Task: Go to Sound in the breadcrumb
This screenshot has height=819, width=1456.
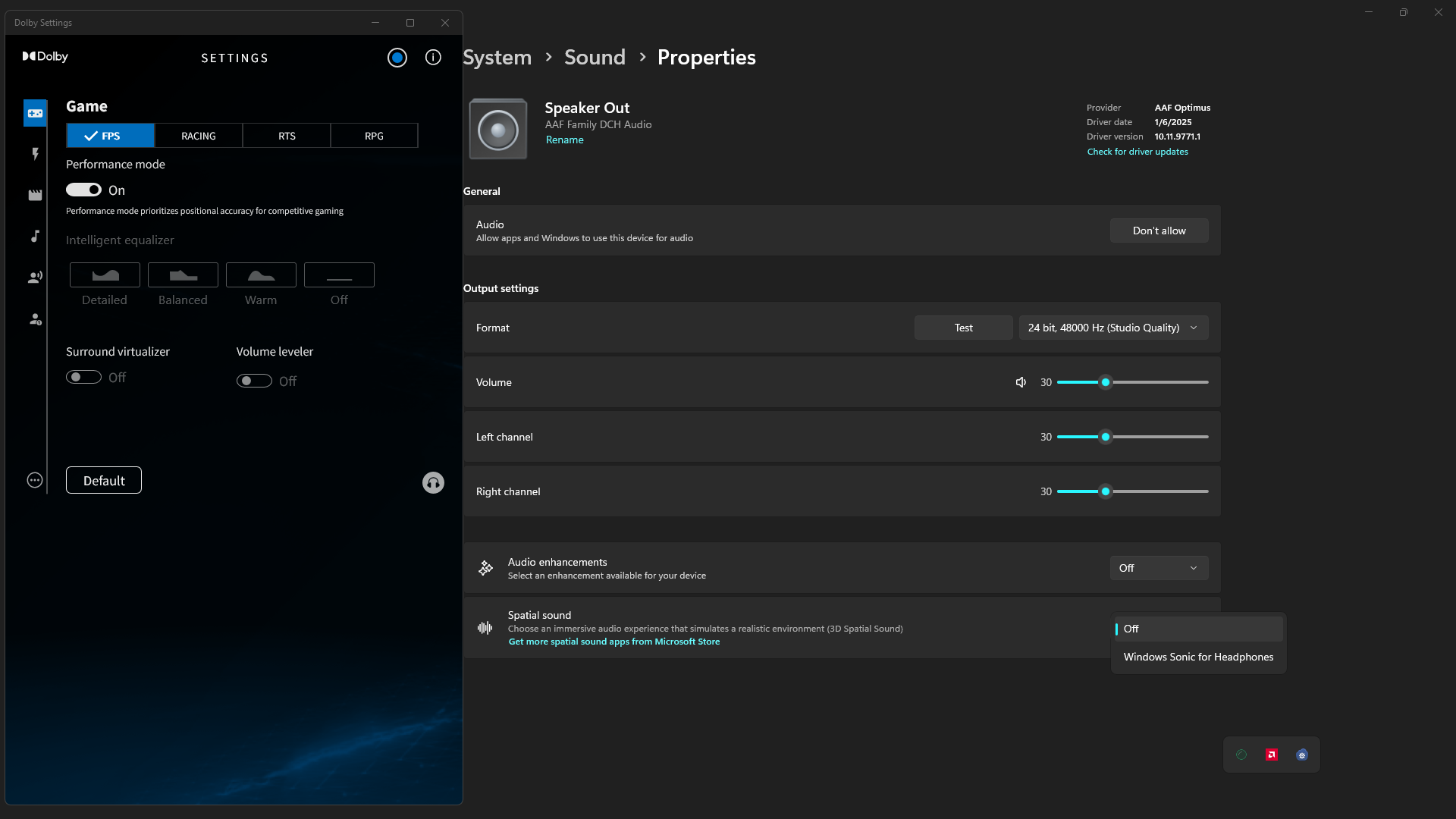Action: point(595,57)
